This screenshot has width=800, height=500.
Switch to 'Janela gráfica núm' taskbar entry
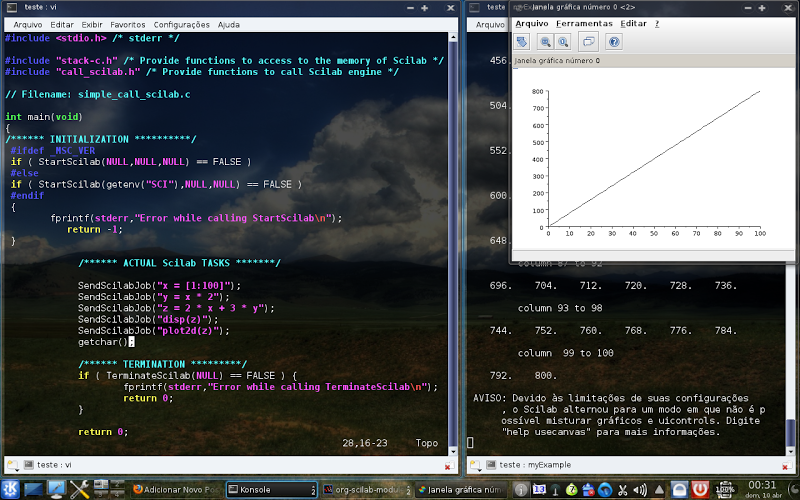point(461,490)
